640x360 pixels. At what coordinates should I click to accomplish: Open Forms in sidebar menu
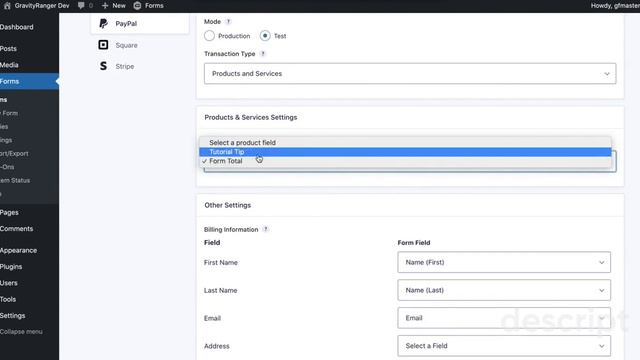coord(29,81)
